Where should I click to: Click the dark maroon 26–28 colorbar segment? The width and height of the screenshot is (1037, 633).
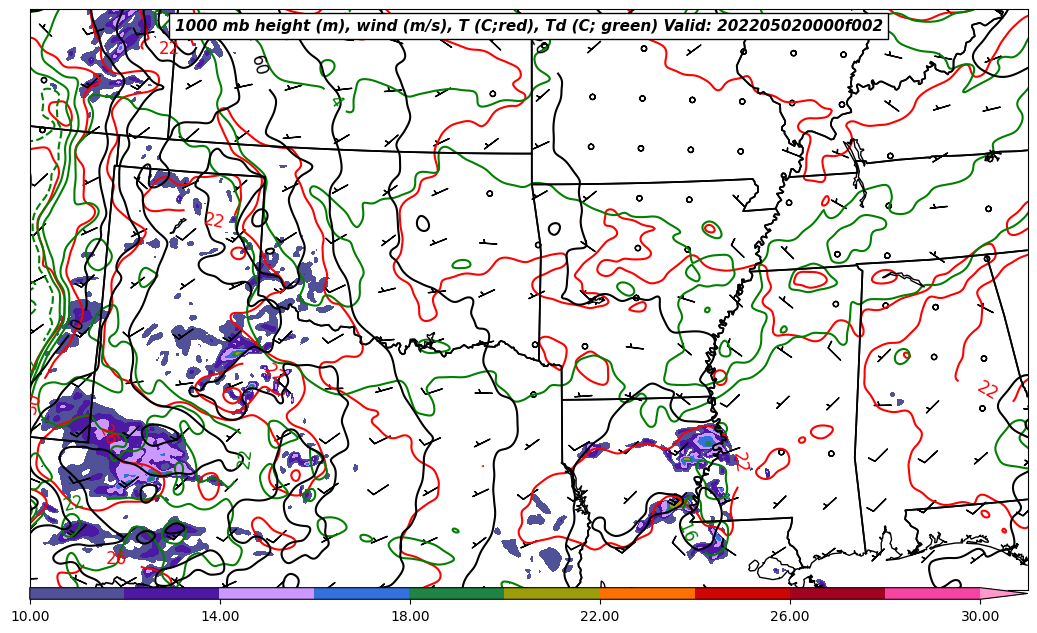837,593
